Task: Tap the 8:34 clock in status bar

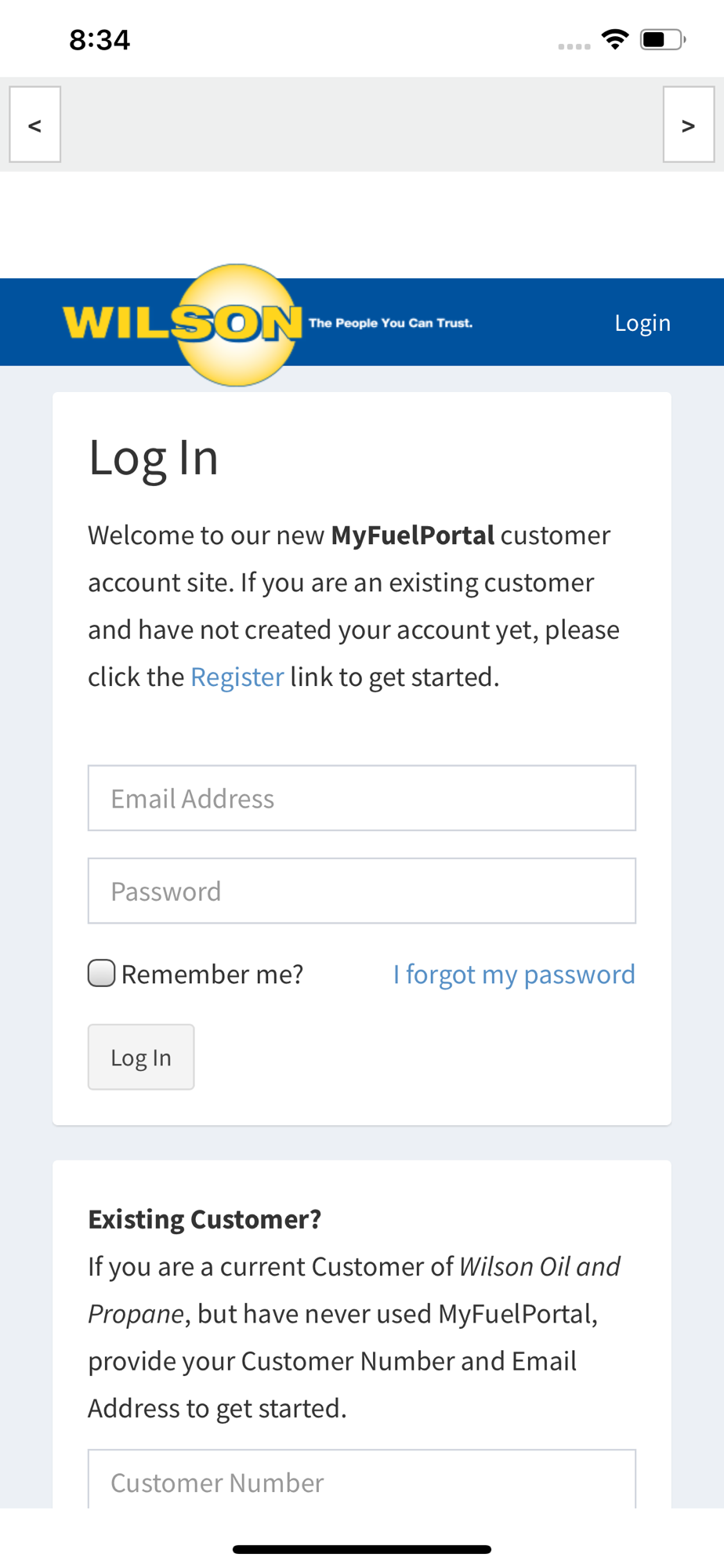Action: 100,39
